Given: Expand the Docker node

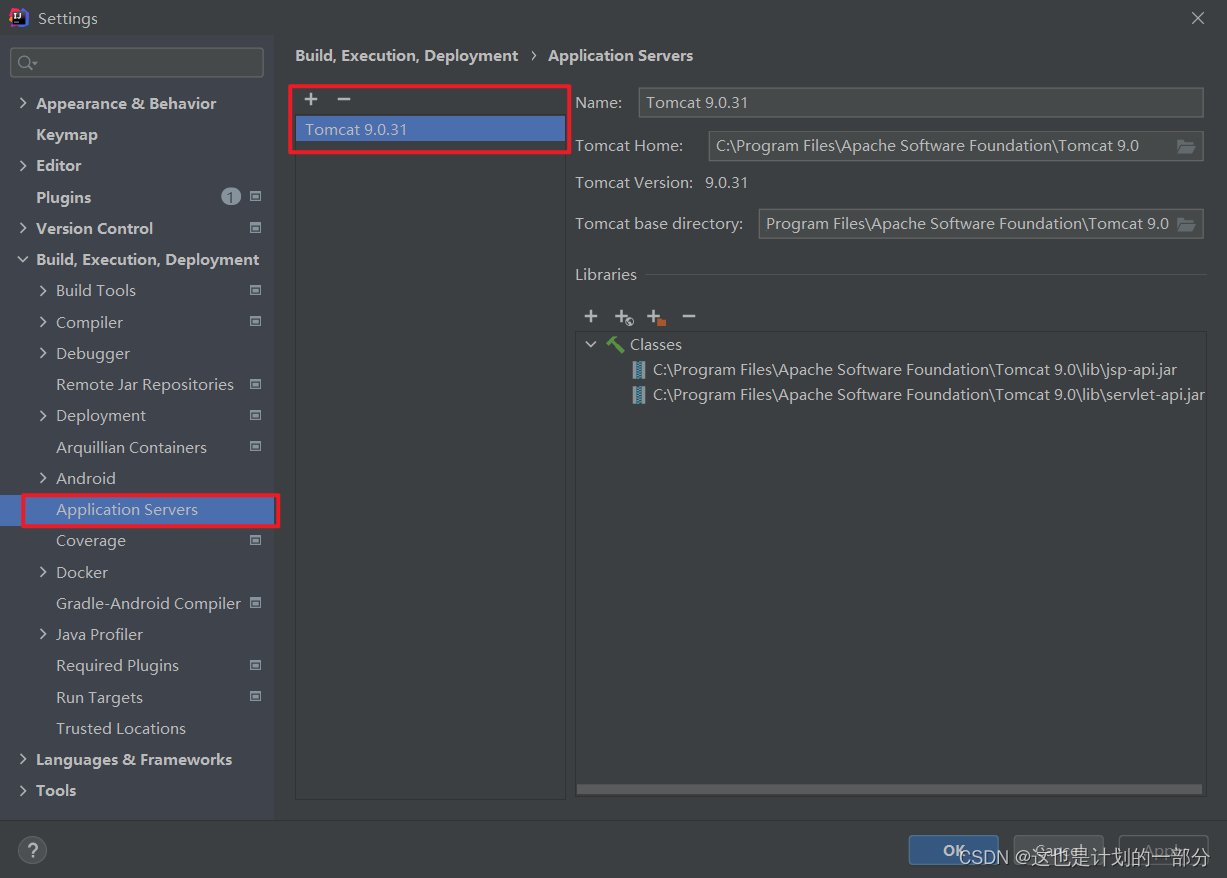Looking at the screenshot, I should coord(43,572).
